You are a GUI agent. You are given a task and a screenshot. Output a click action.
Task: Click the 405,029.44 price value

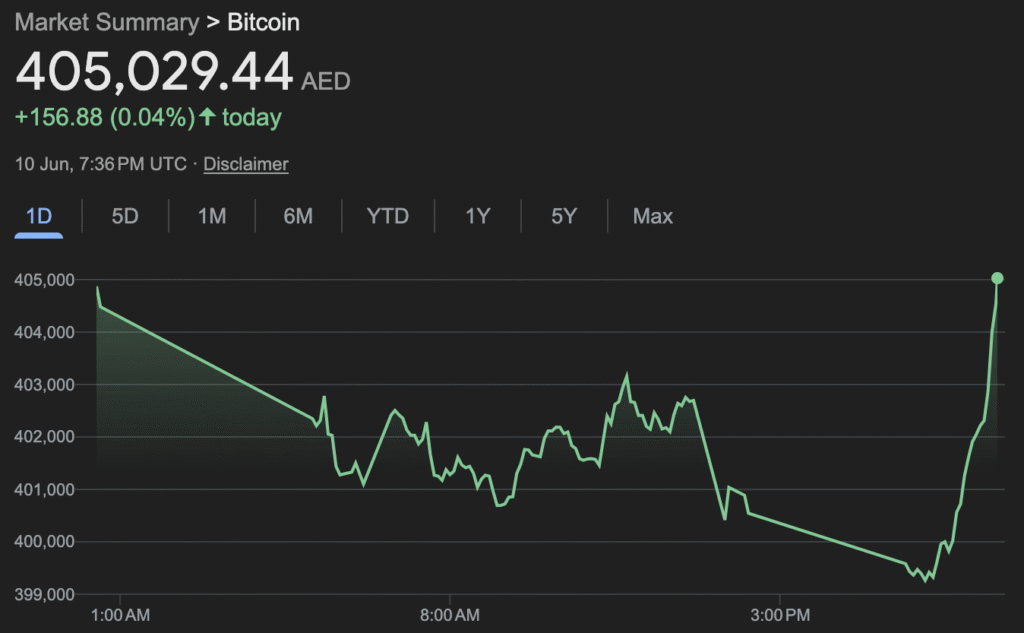(x=154, y=71)
